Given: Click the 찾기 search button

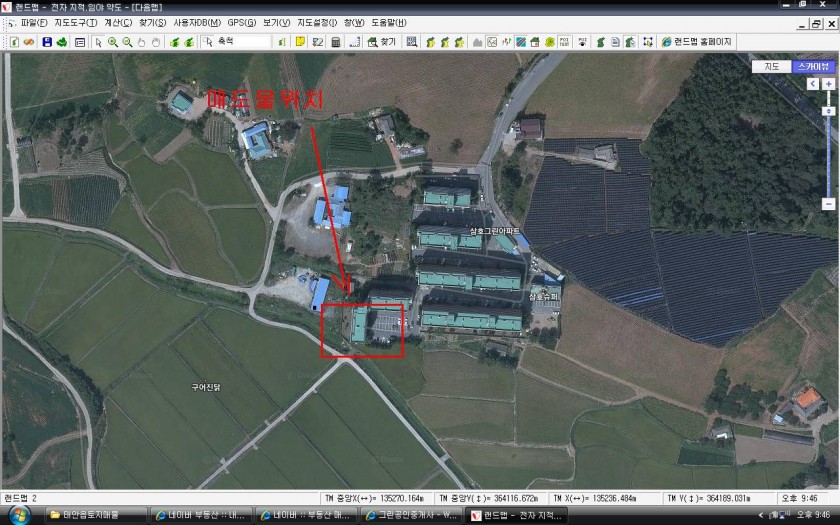Looking at the screenshot, I should pyautogui.click(x=382, y=42).
